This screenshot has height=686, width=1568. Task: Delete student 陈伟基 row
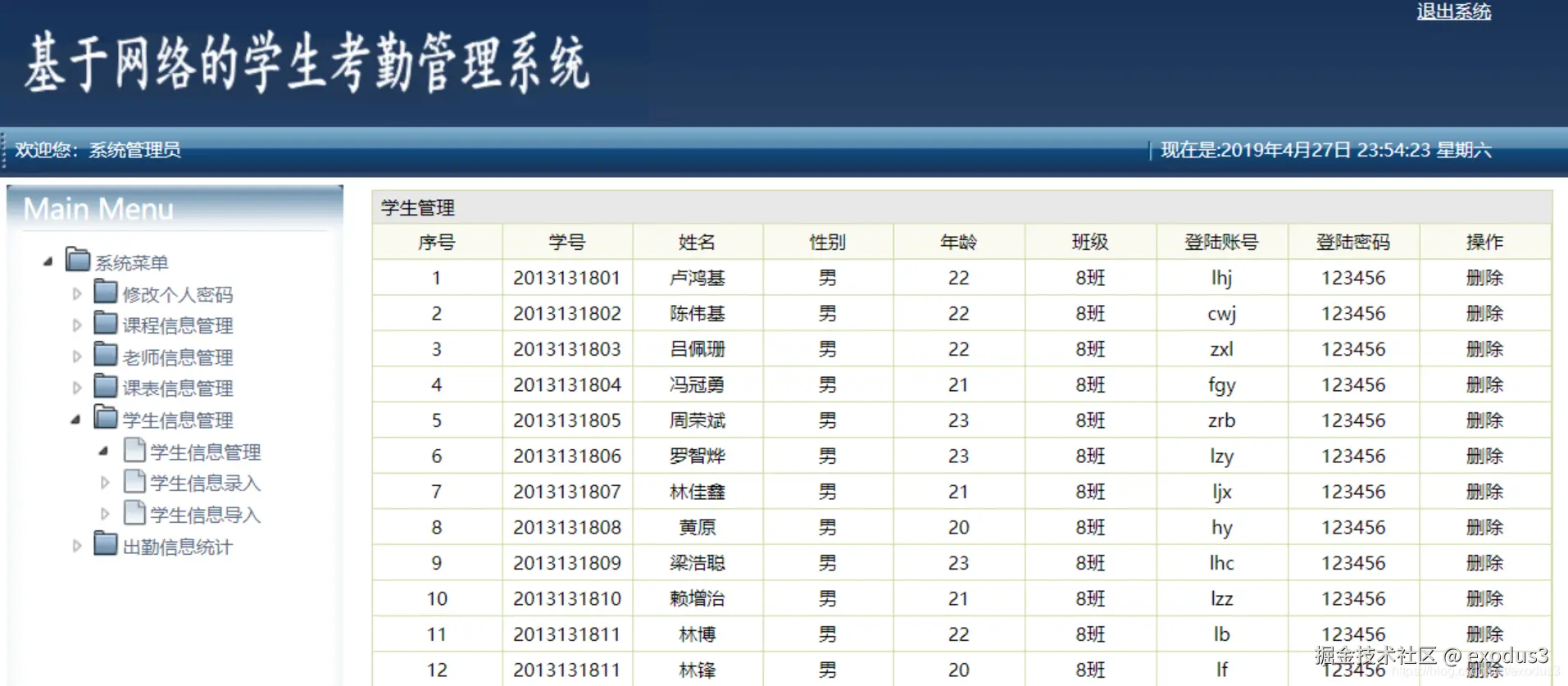1484,313
